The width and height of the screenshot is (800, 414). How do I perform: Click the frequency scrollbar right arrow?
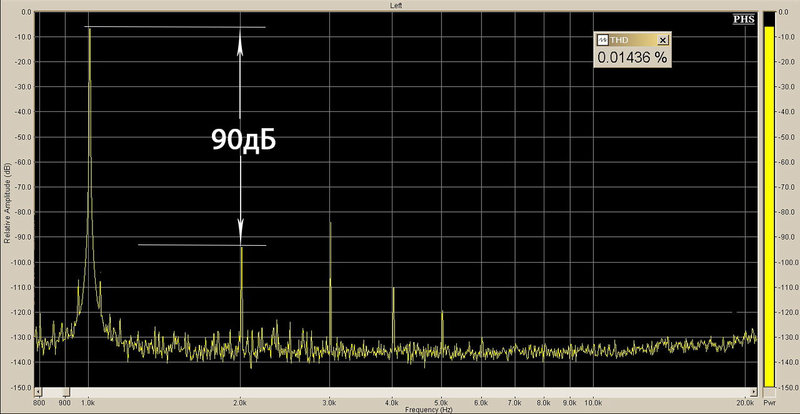pos(753,392)
